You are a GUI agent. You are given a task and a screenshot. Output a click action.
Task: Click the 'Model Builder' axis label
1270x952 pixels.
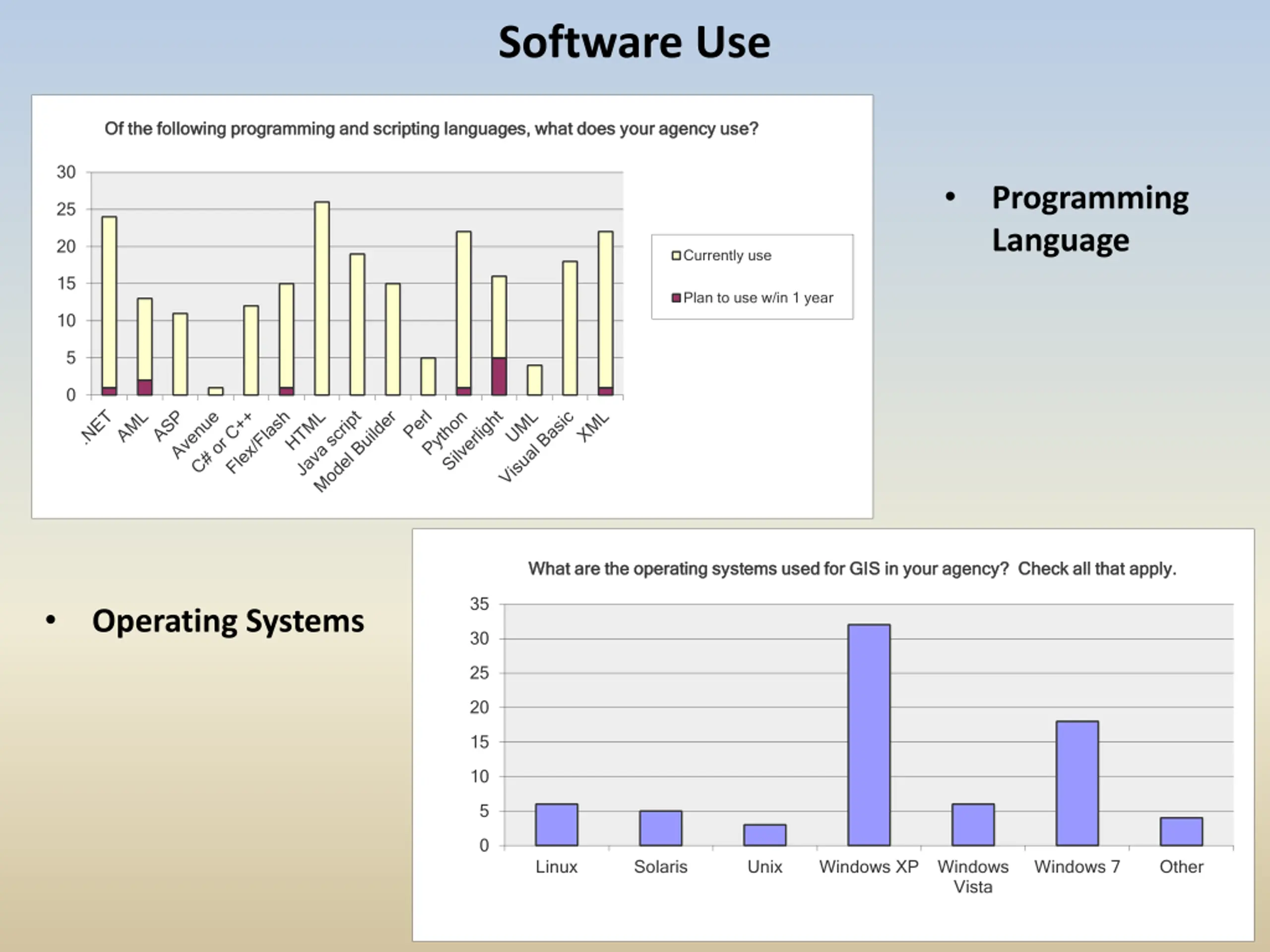tap(355, 452)
